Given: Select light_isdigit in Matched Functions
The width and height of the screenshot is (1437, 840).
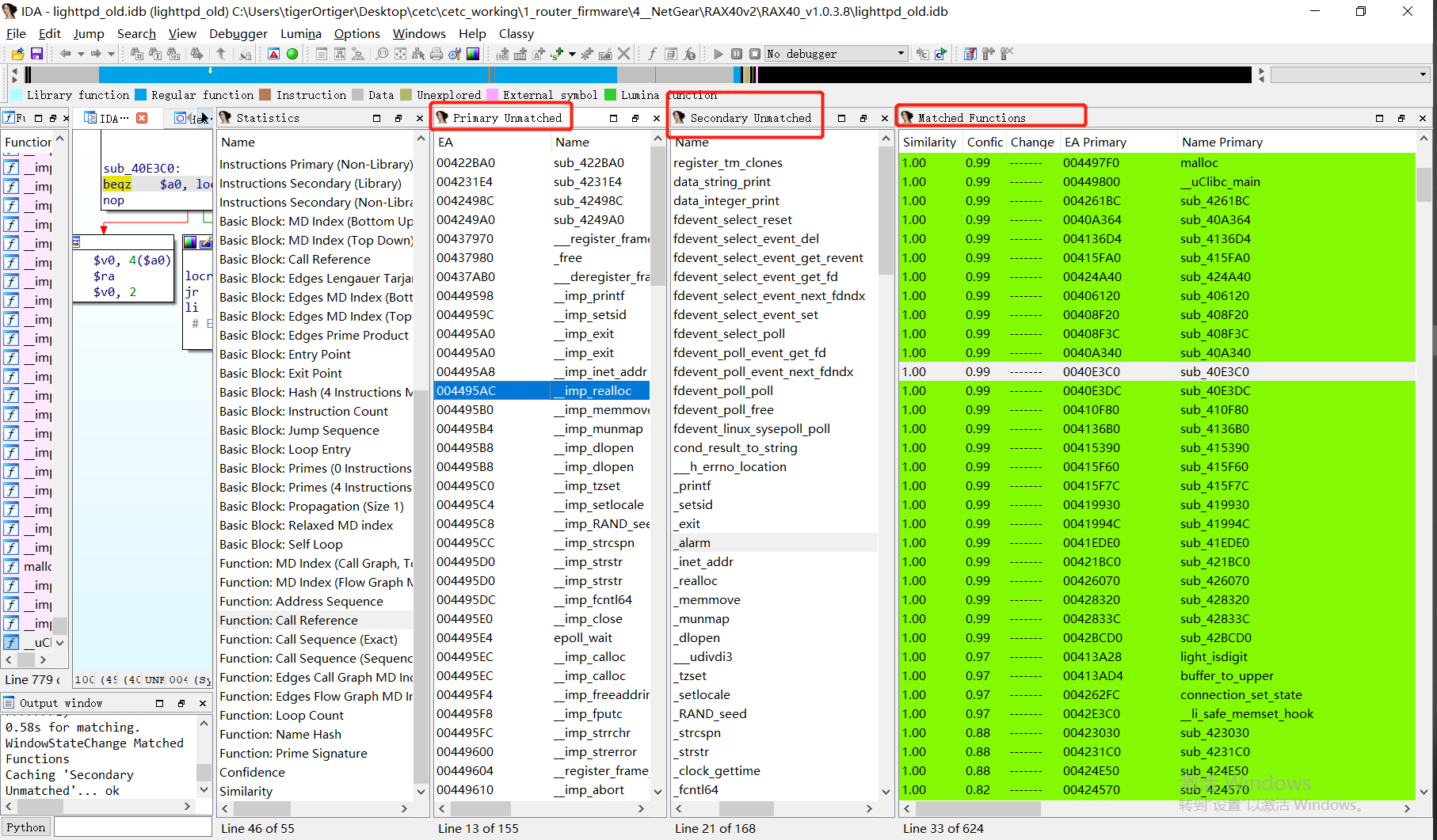Looking at the screenshot, I should [x=1157, y=657].
